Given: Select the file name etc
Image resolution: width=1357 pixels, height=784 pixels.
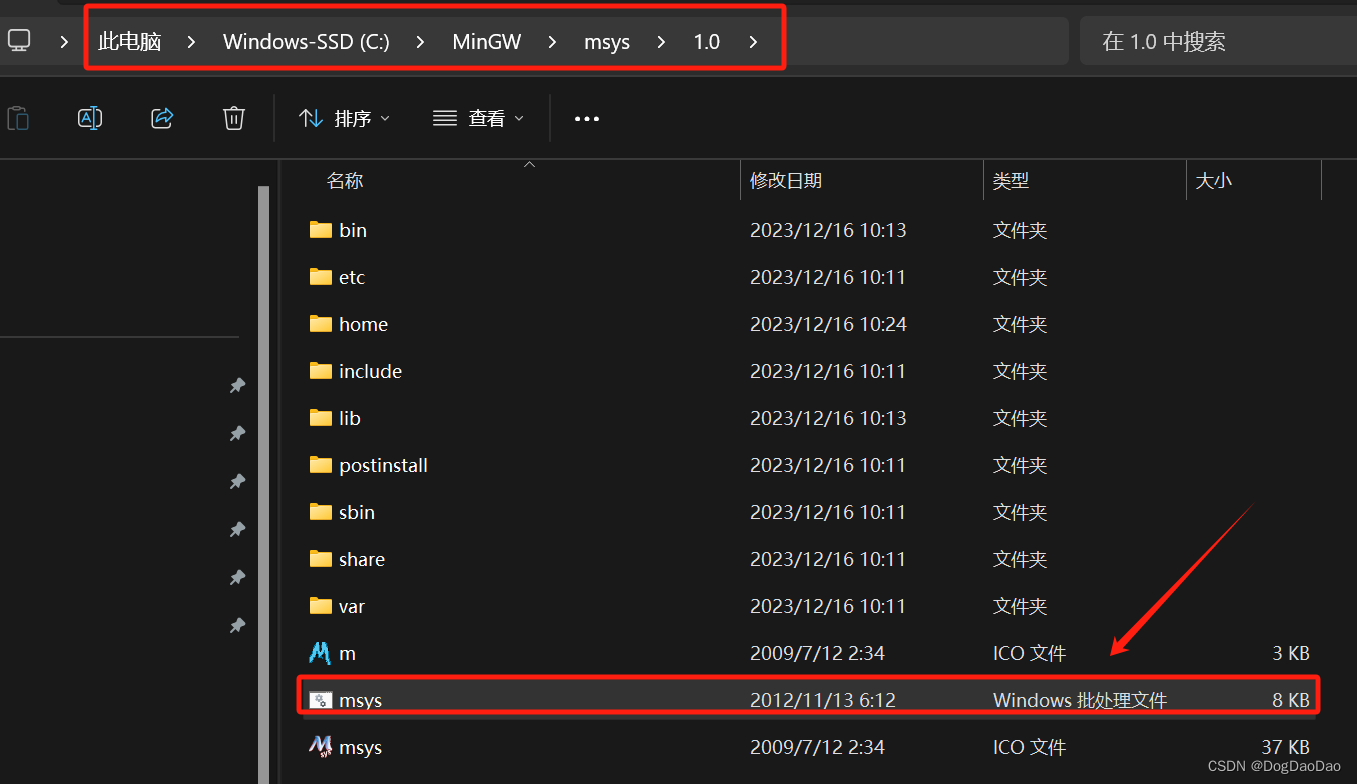Looking at the screenshot, I should pyautogui.click(x=352, y=277).
